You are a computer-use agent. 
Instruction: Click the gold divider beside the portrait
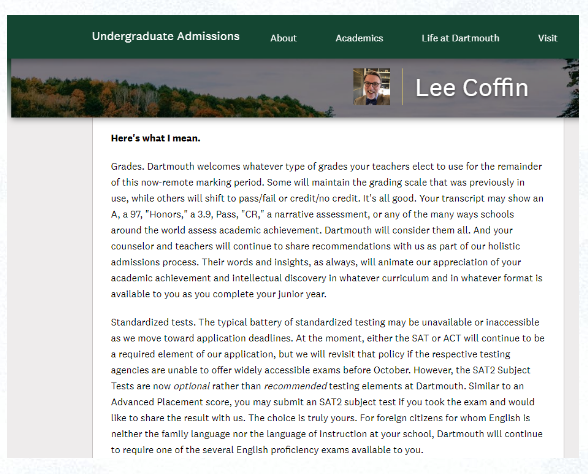coord(402,87)
